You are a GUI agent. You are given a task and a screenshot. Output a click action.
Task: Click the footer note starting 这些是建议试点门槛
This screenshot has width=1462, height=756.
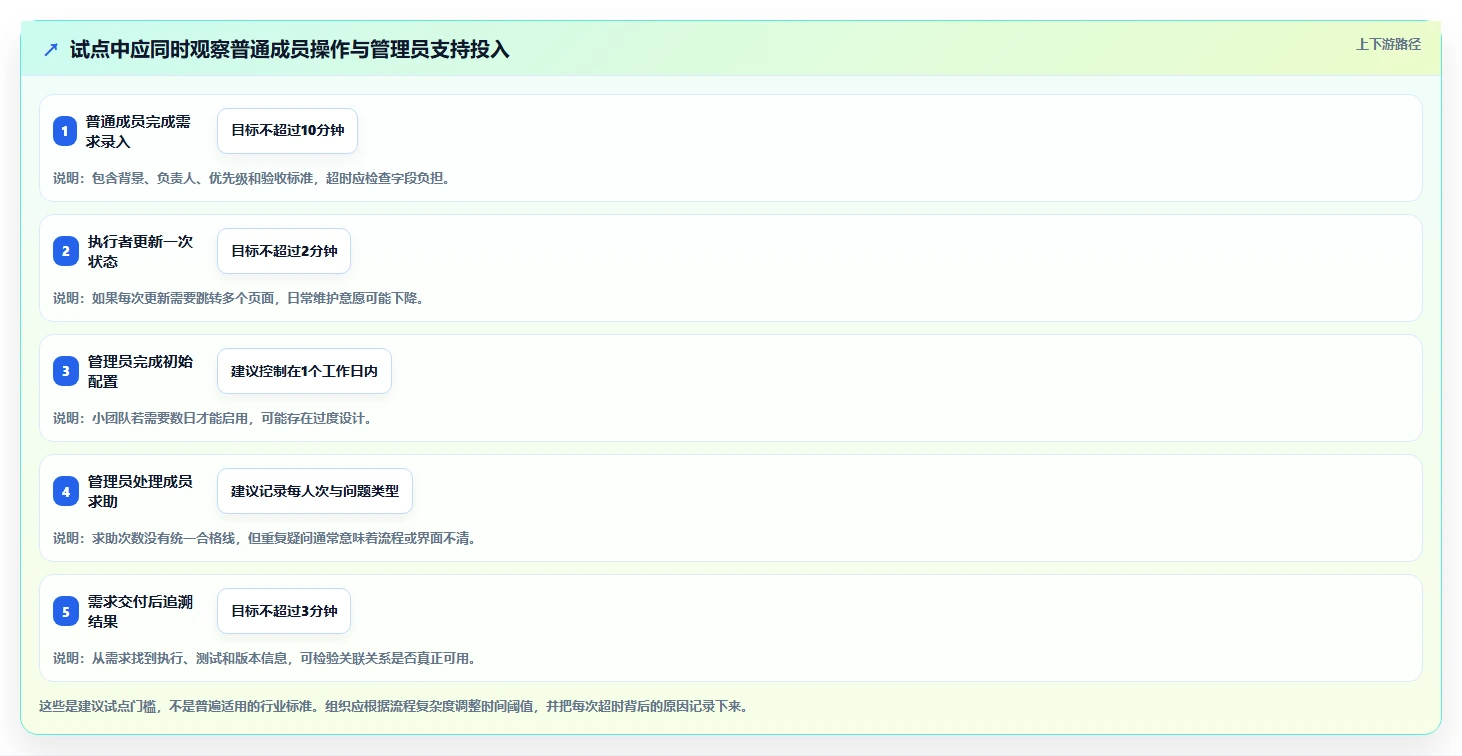(394, 706)
